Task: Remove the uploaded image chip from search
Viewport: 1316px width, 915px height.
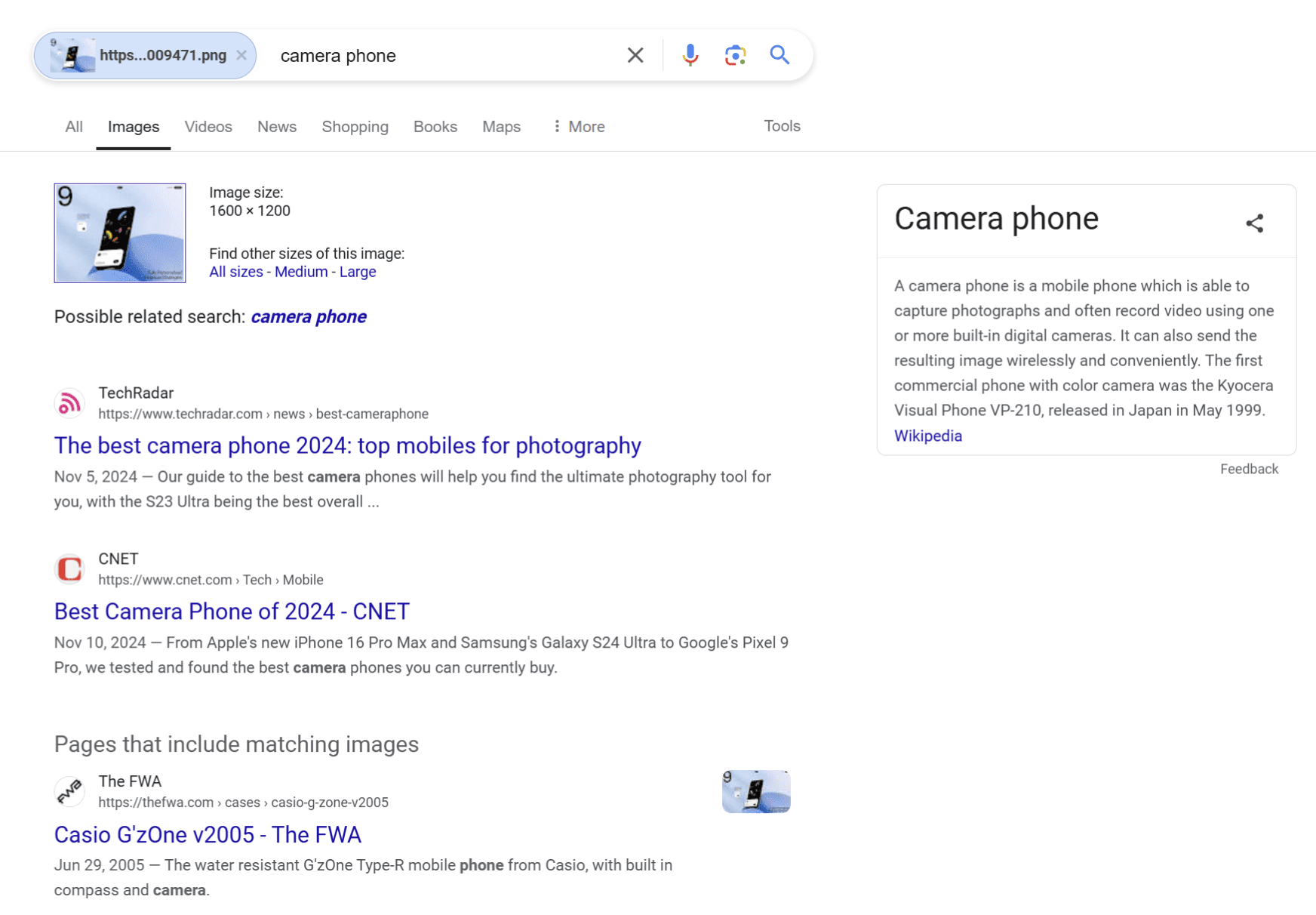Action: click(x=241, y=55)
